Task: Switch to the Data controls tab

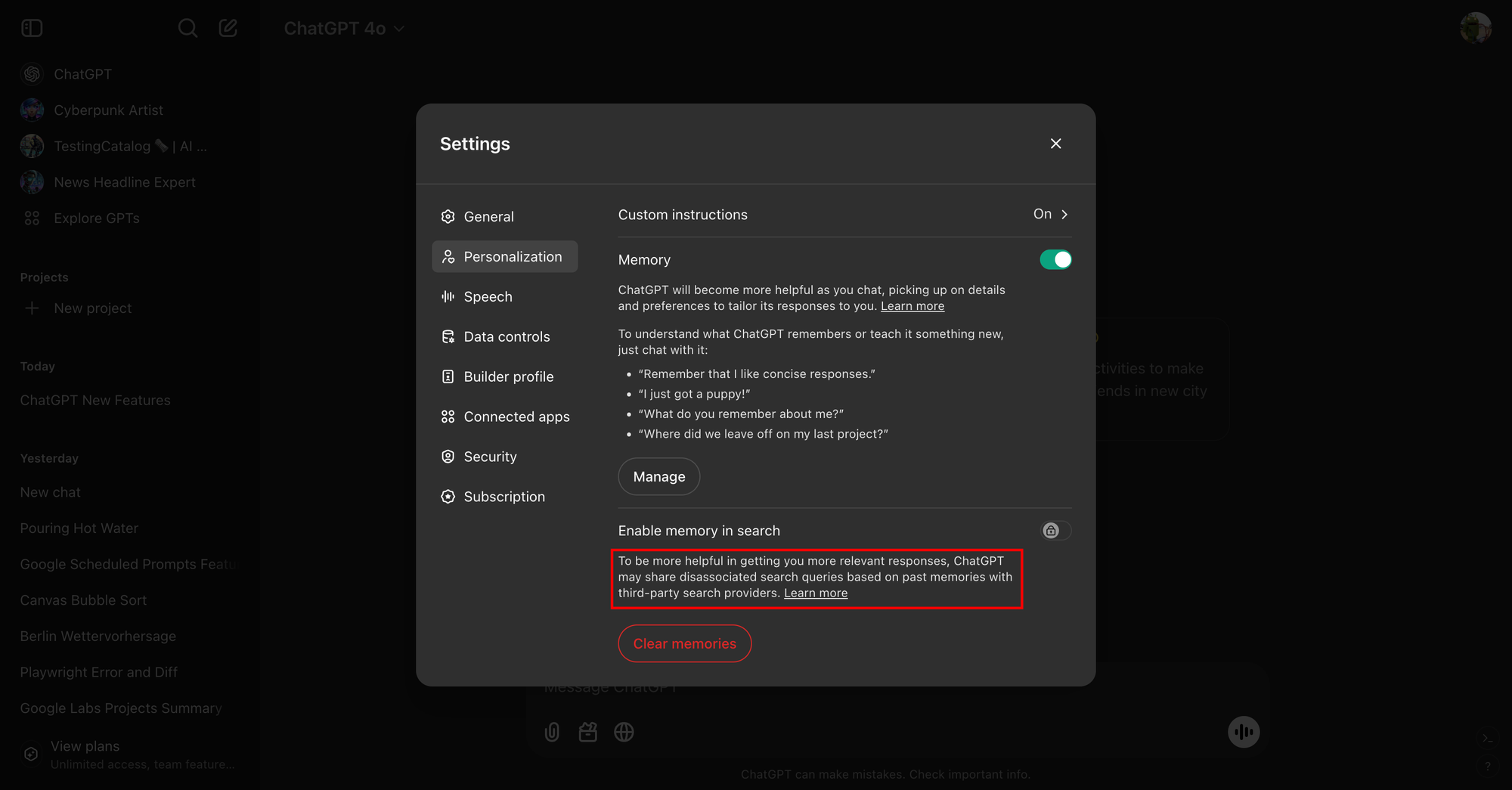Action: pyautogui.click(x=504, y=336)
